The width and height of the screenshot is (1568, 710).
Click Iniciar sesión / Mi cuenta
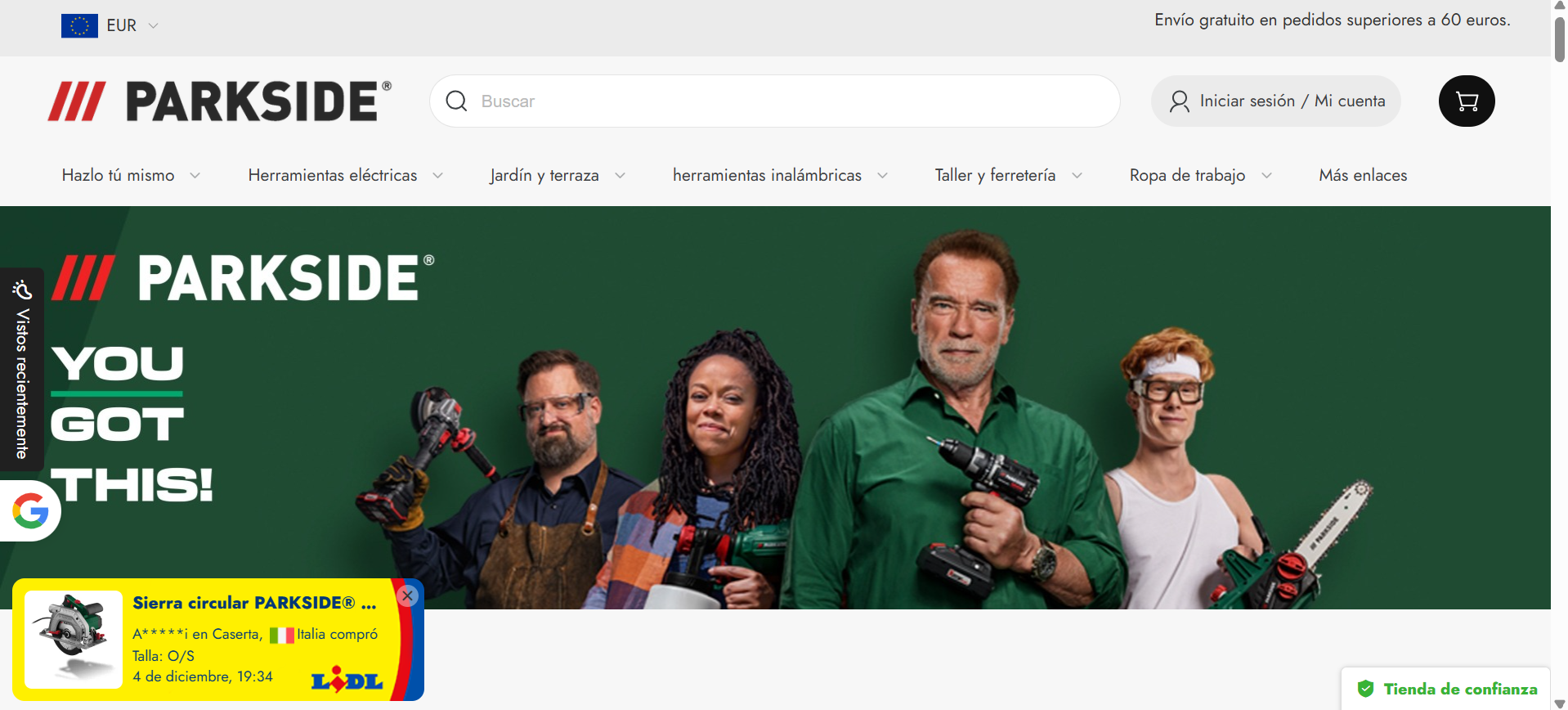(x=1292, y=101)
